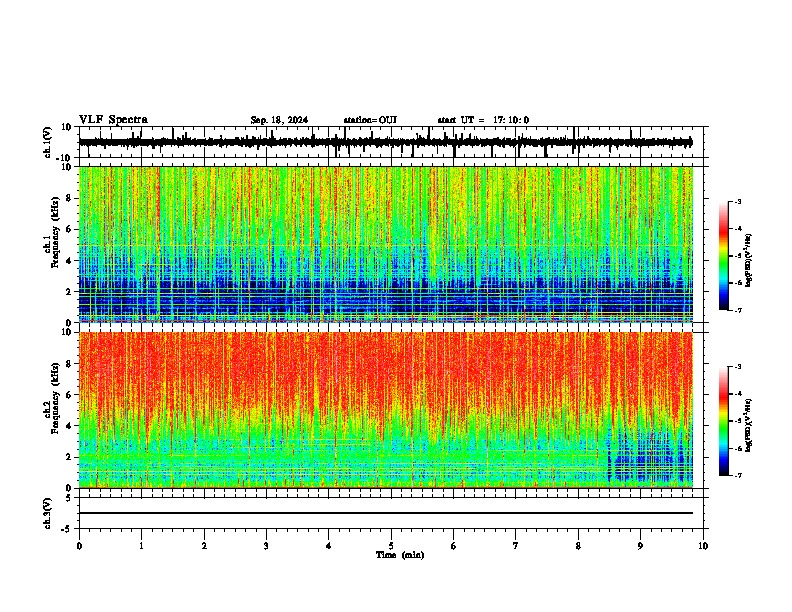
Task: Click the "-10" tick on ch.1(V) axis
Action: [x=64, y=158]
